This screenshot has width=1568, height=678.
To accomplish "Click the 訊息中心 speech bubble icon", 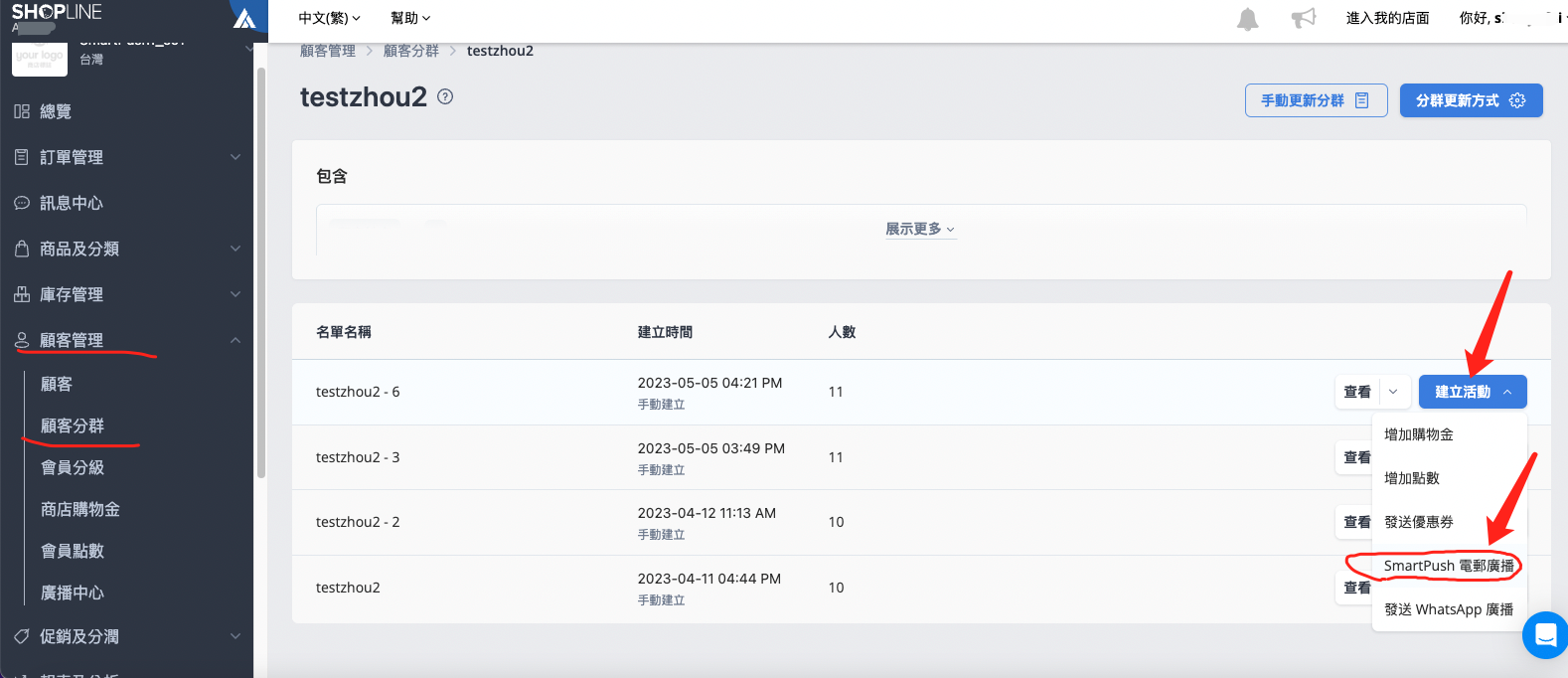I will [22, 203].
